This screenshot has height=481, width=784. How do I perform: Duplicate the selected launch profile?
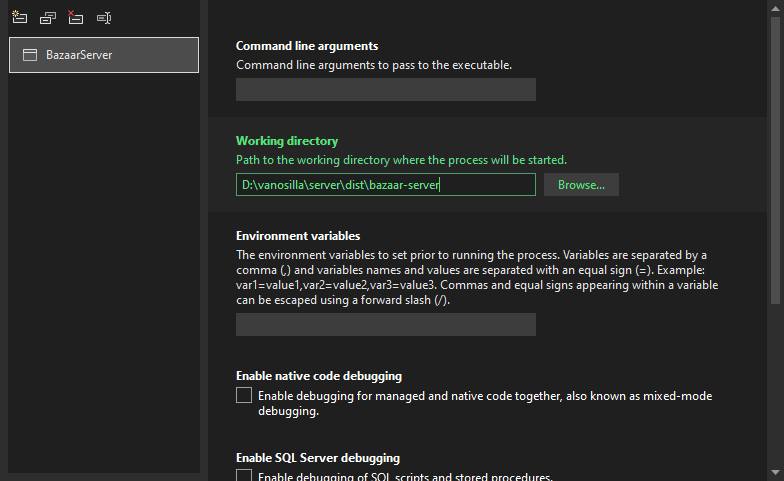click(x=47, y=17)
